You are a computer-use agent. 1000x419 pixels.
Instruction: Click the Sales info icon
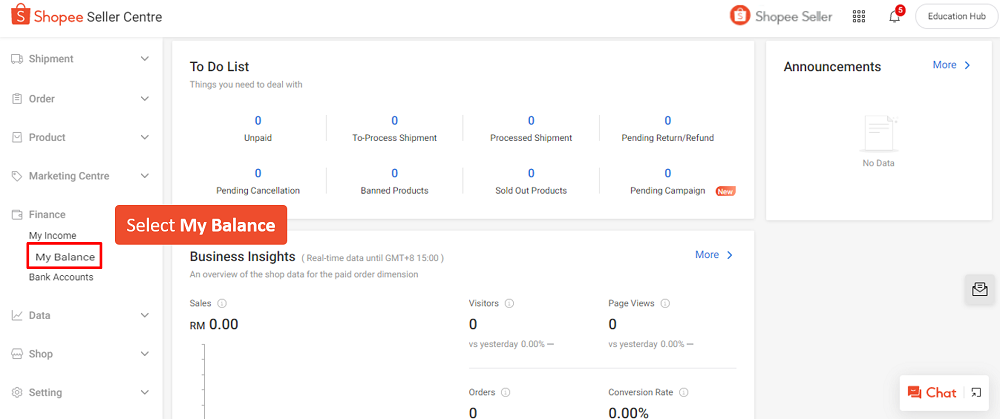click(222, 303)
